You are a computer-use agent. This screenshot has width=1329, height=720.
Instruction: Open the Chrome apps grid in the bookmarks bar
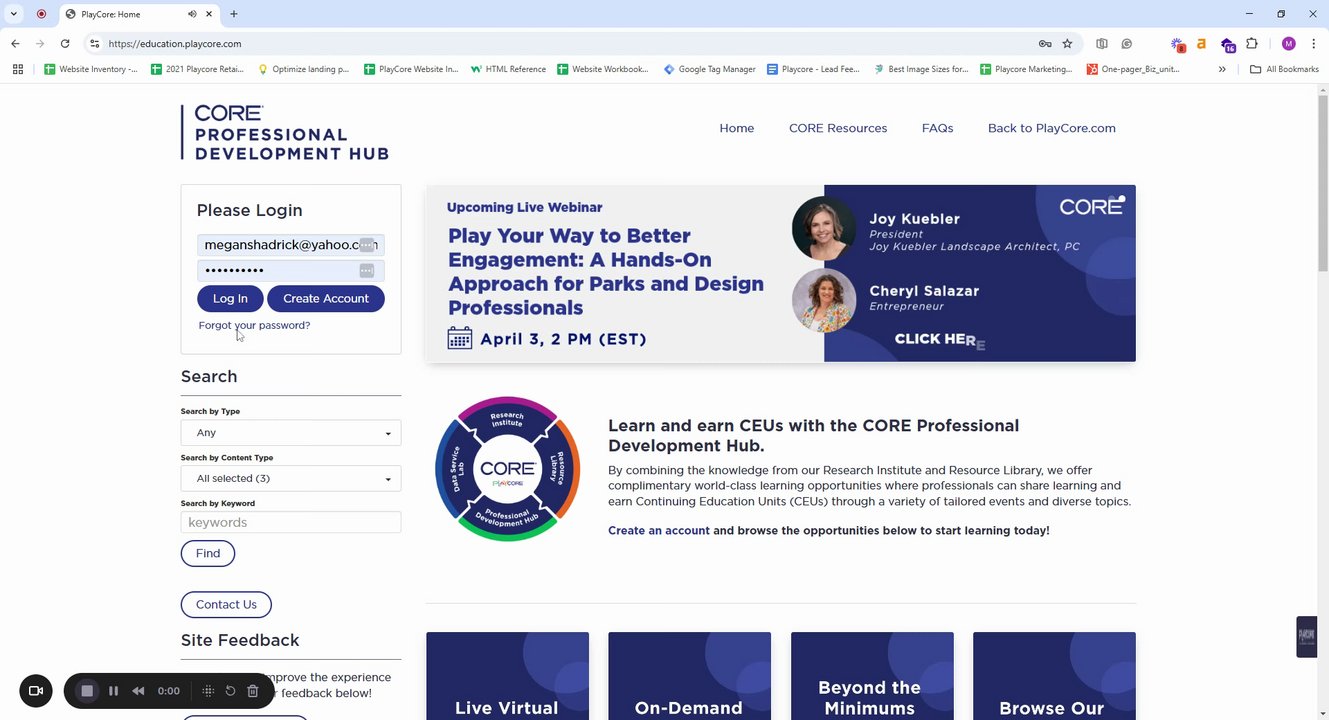pos(18,69)
